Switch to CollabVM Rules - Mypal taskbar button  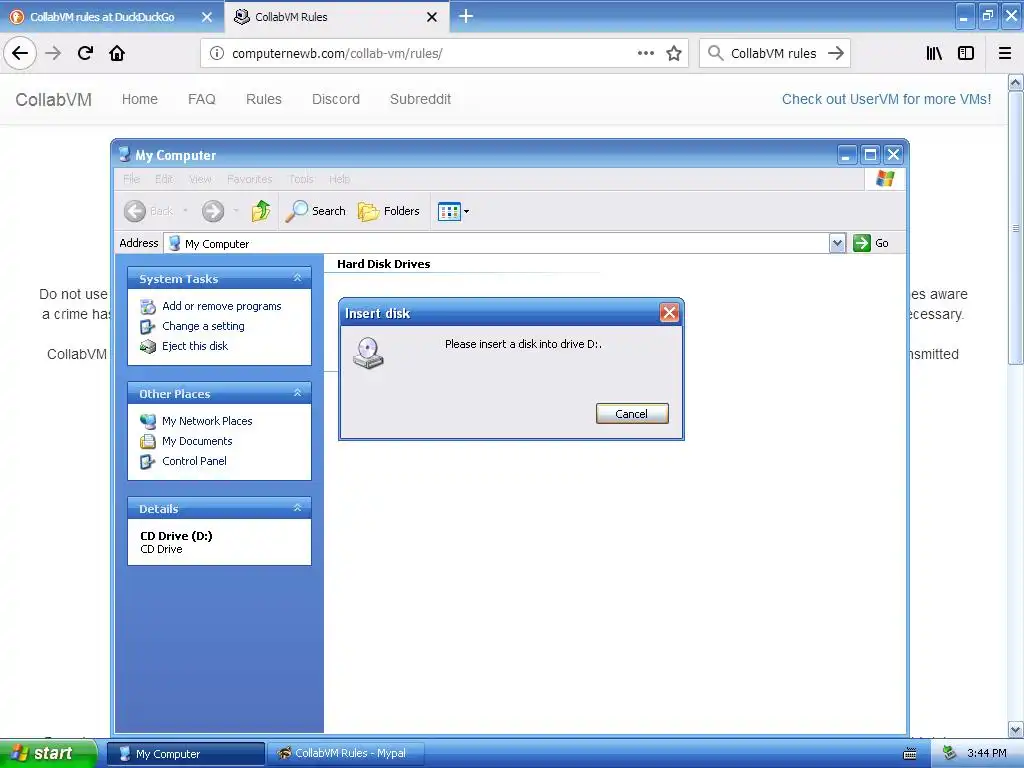tap(346, 754)
